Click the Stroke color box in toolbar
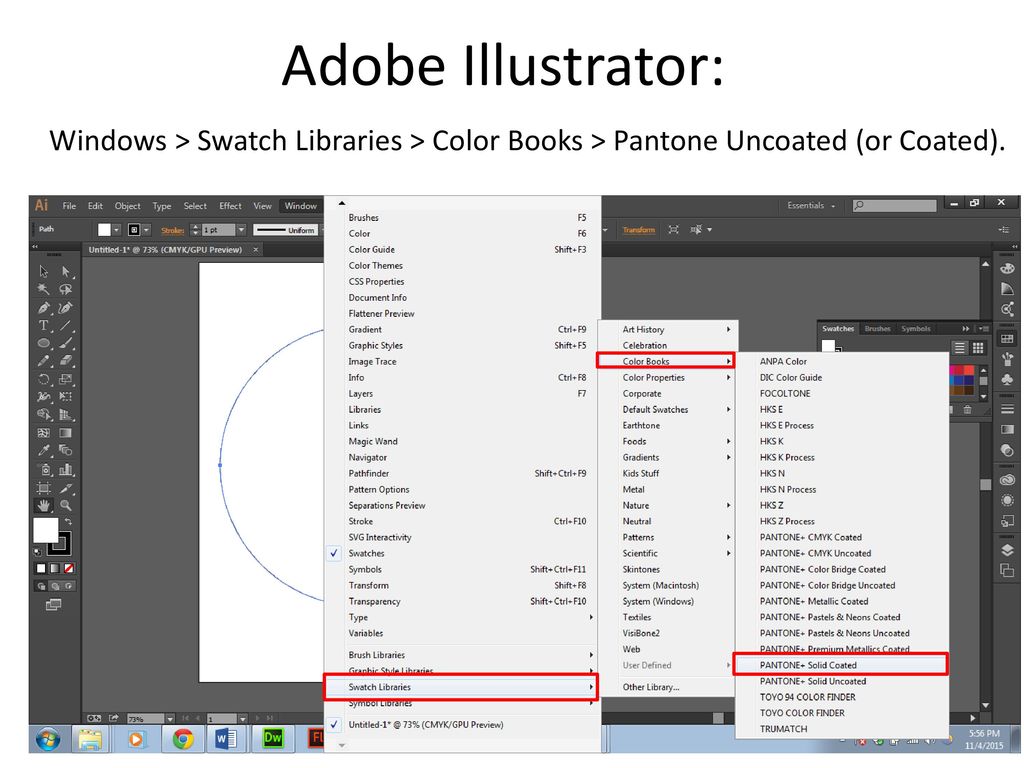Image resolution: width=1024 pixels, height=768 pixels. tap(59, 543)
